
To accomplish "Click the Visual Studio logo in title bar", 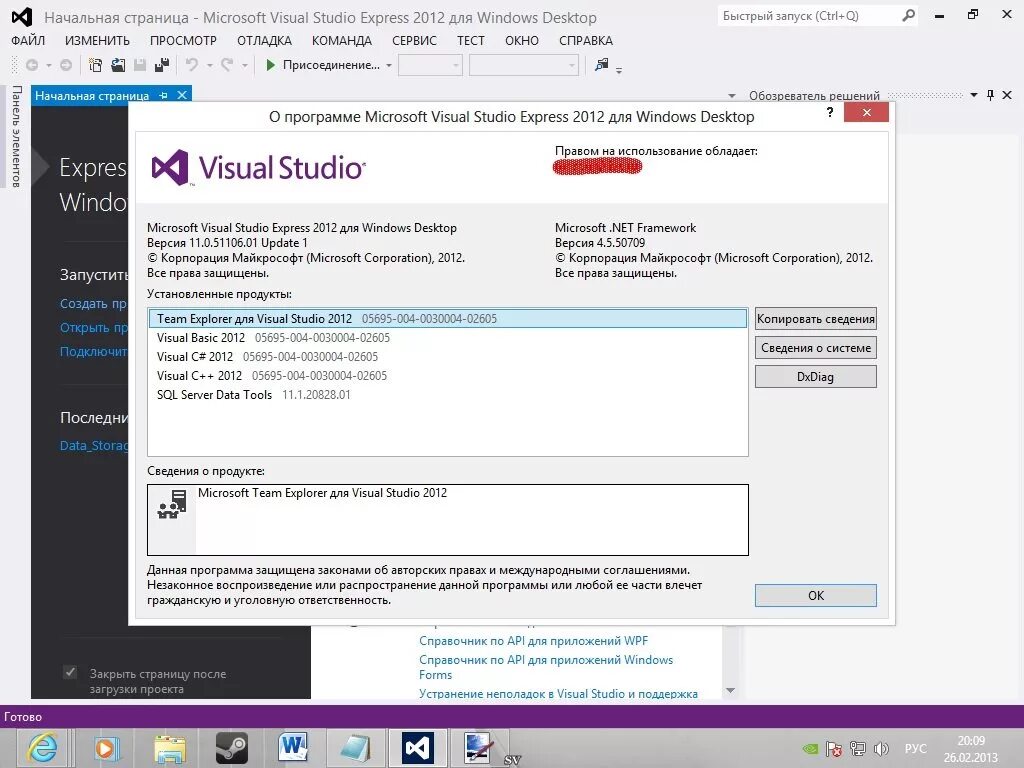I will click(x=22, y=17).
